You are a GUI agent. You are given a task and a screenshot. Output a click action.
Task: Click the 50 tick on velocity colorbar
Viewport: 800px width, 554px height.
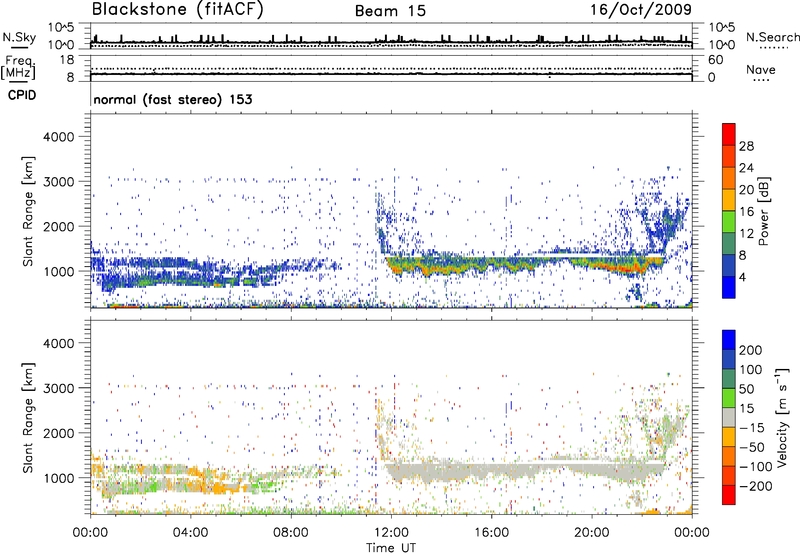(746, 389)
